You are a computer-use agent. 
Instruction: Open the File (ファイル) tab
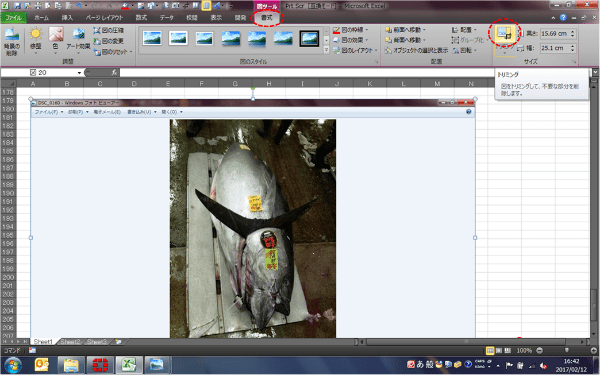tap(13, 18)
